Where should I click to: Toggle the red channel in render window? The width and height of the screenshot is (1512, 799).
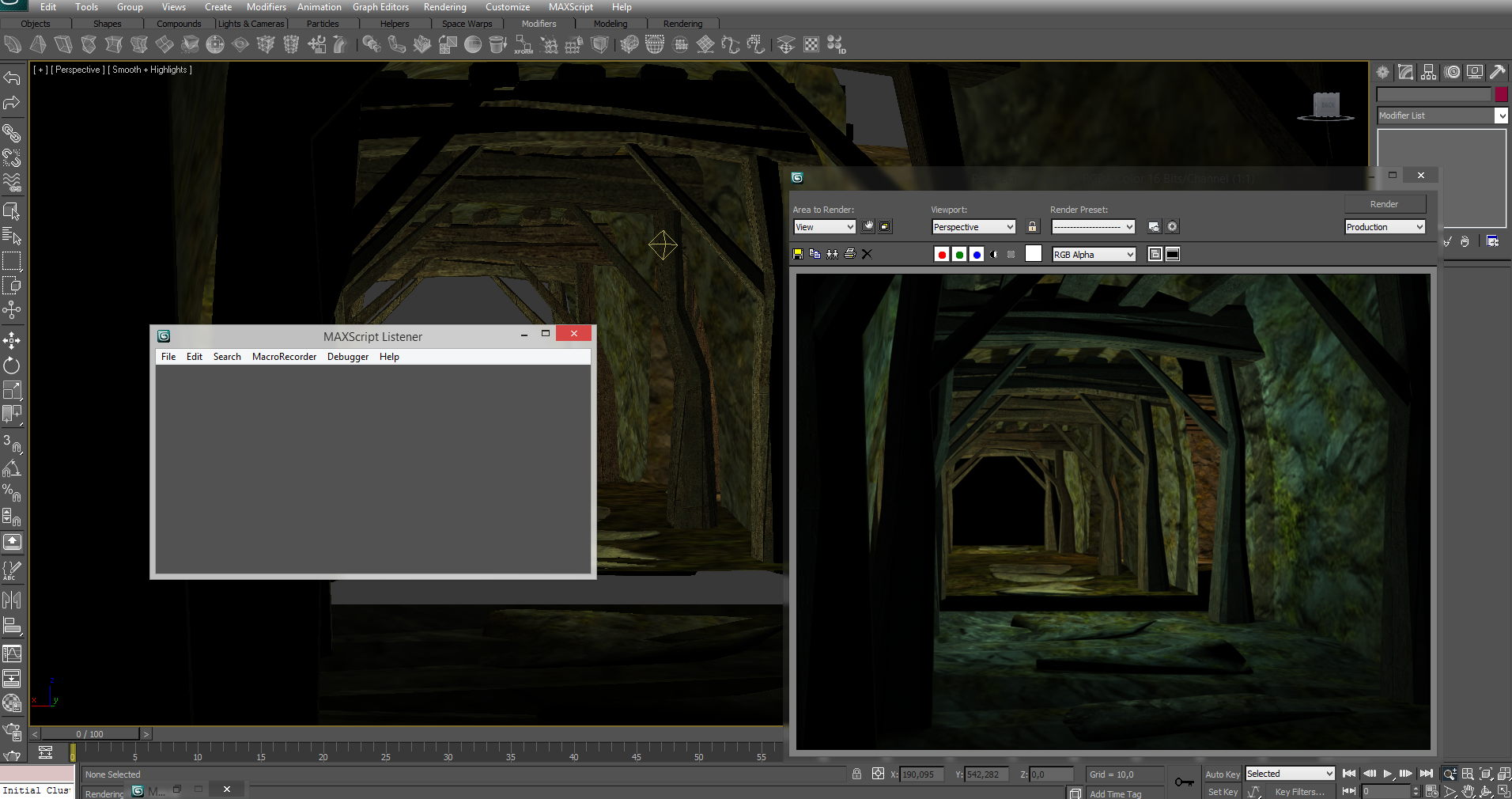tap(941, 254)
